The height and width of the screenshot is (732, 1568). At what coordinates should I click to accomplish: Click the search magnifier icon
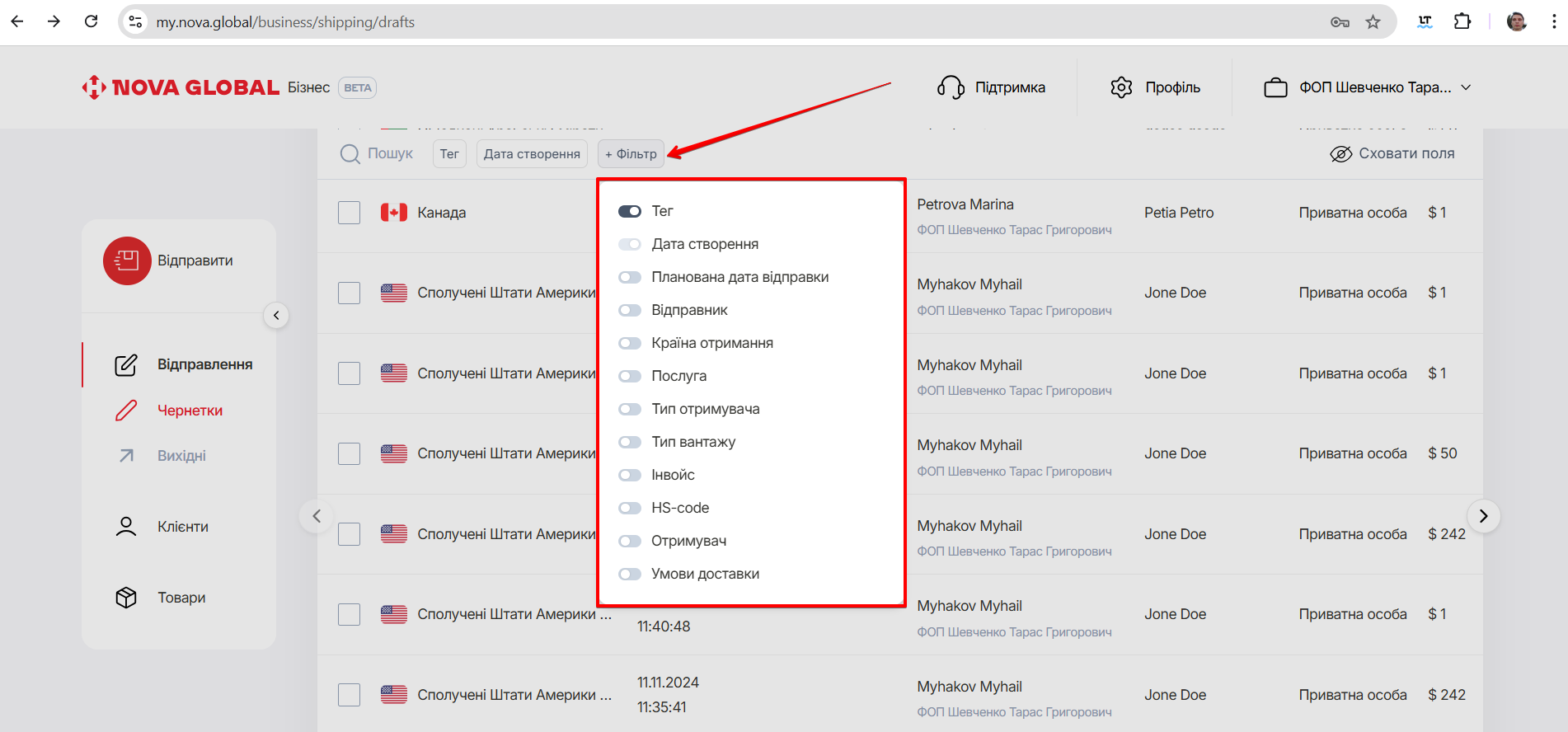click(x=350, y=154)
